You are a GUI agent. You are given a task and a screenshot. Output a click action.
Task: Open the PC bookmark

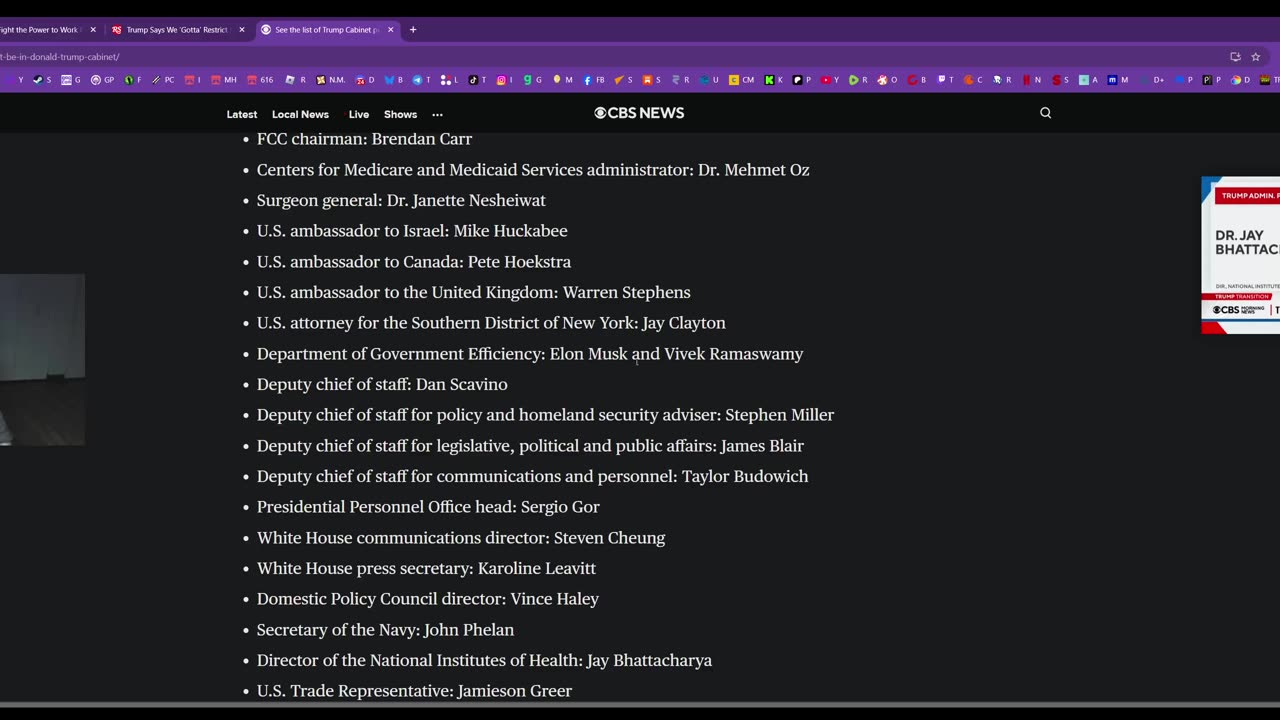coord(163,80)
